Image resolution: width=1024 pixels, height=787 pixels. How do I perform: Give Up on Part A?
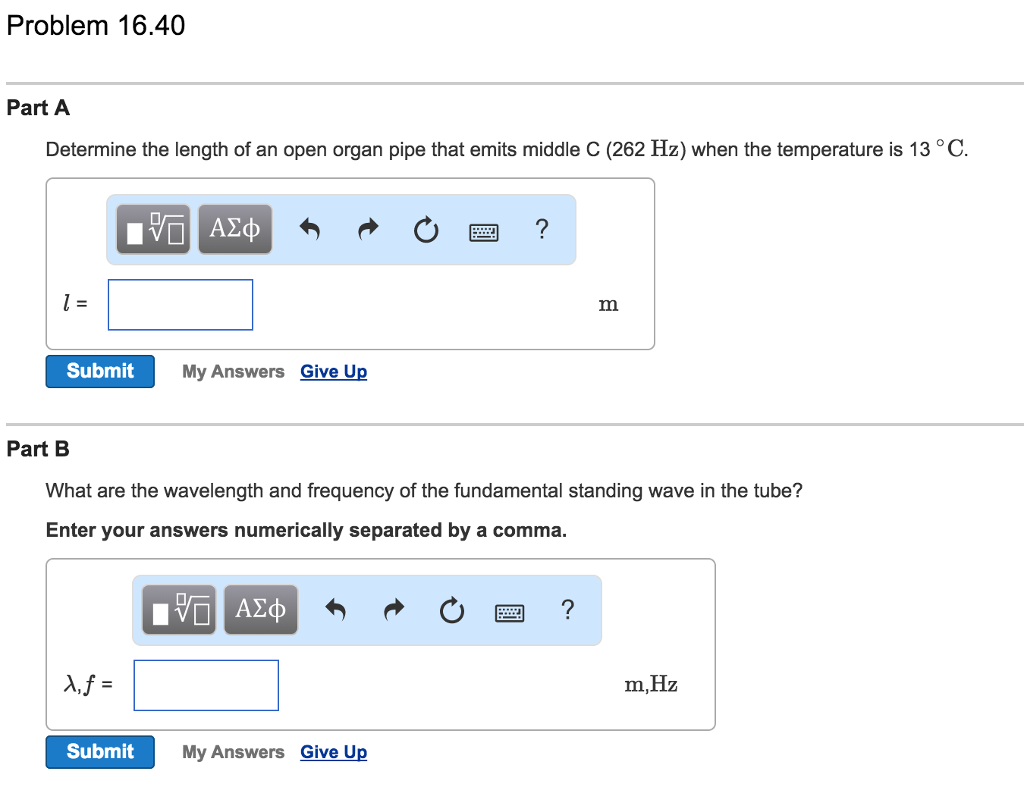pos(333,371)
